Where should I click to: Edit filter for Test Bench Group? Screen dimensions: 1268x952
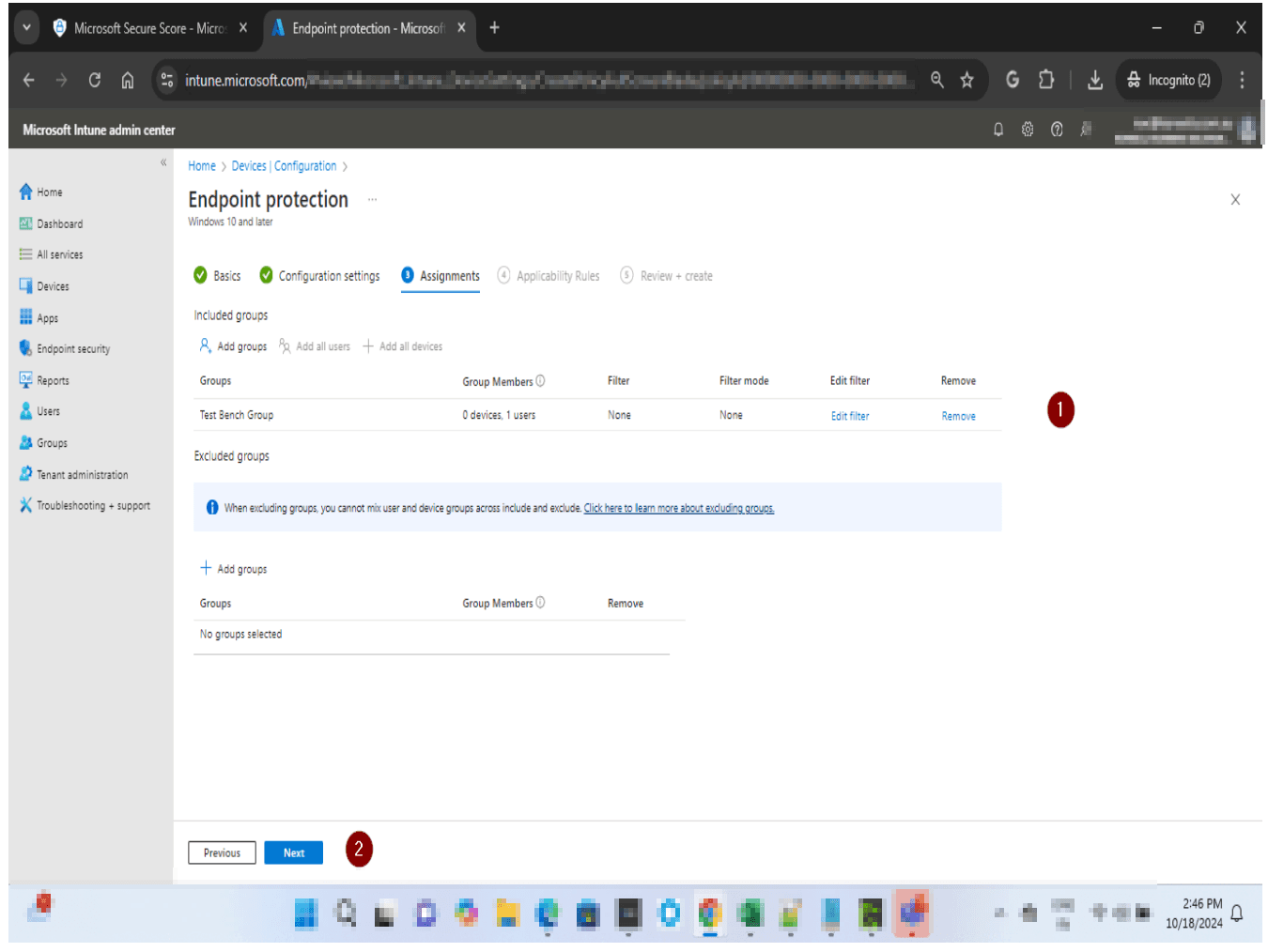tap(850, 416)
